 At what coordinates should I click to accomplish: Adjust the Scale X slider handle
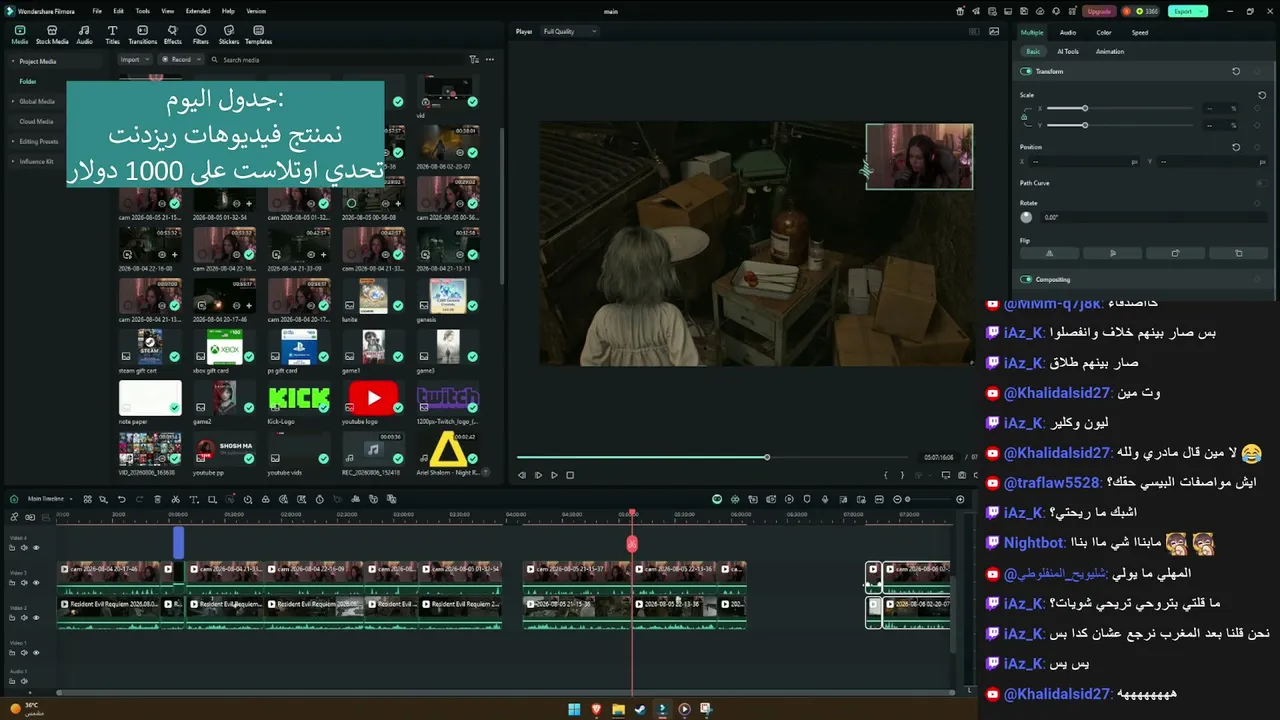[1085, 108]
